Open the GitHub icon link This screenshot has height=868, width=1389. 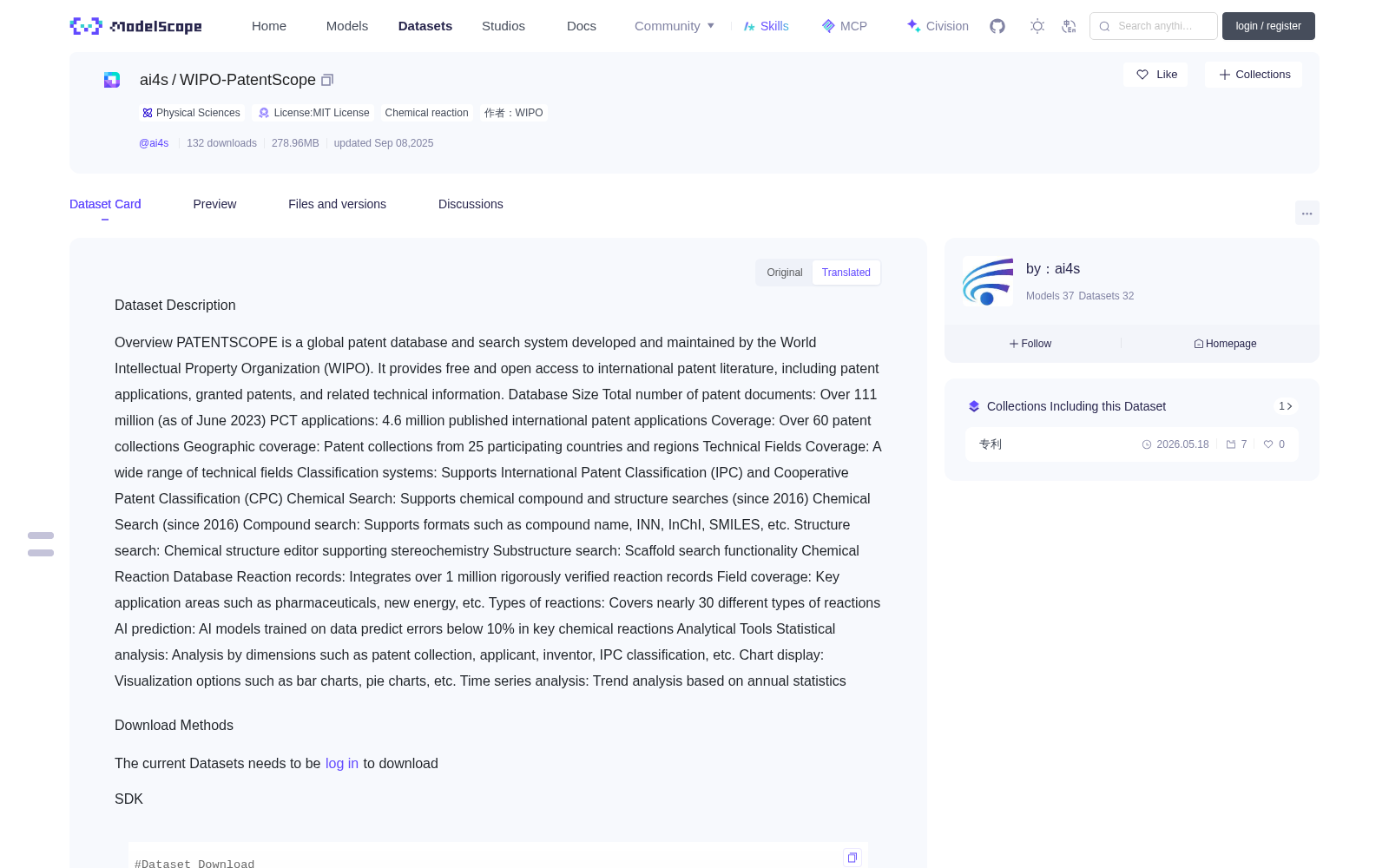coord(997,26)
